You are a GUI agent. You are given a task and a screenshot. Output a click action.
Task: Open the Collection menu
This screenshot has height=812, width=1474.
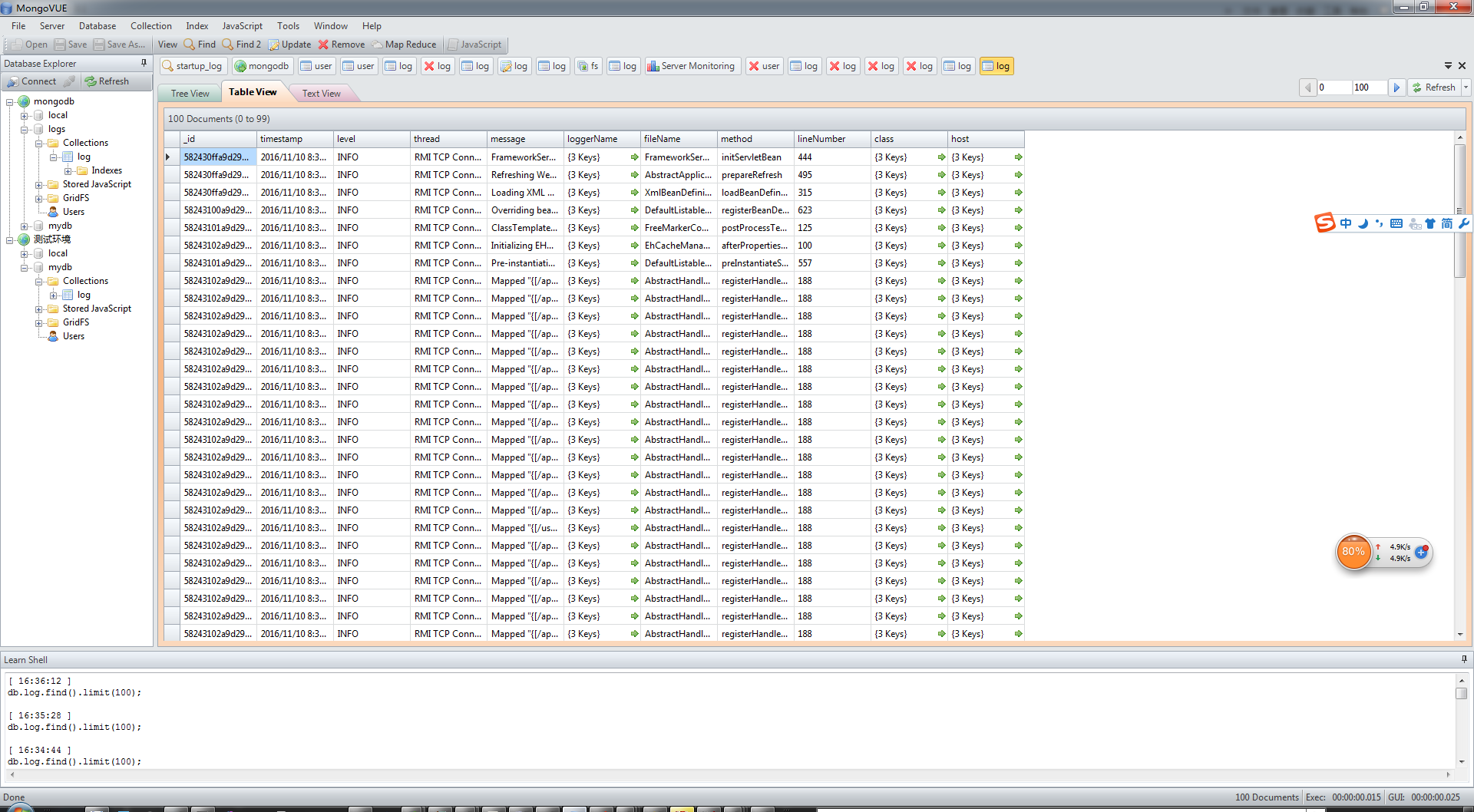(x=151, y=26)
